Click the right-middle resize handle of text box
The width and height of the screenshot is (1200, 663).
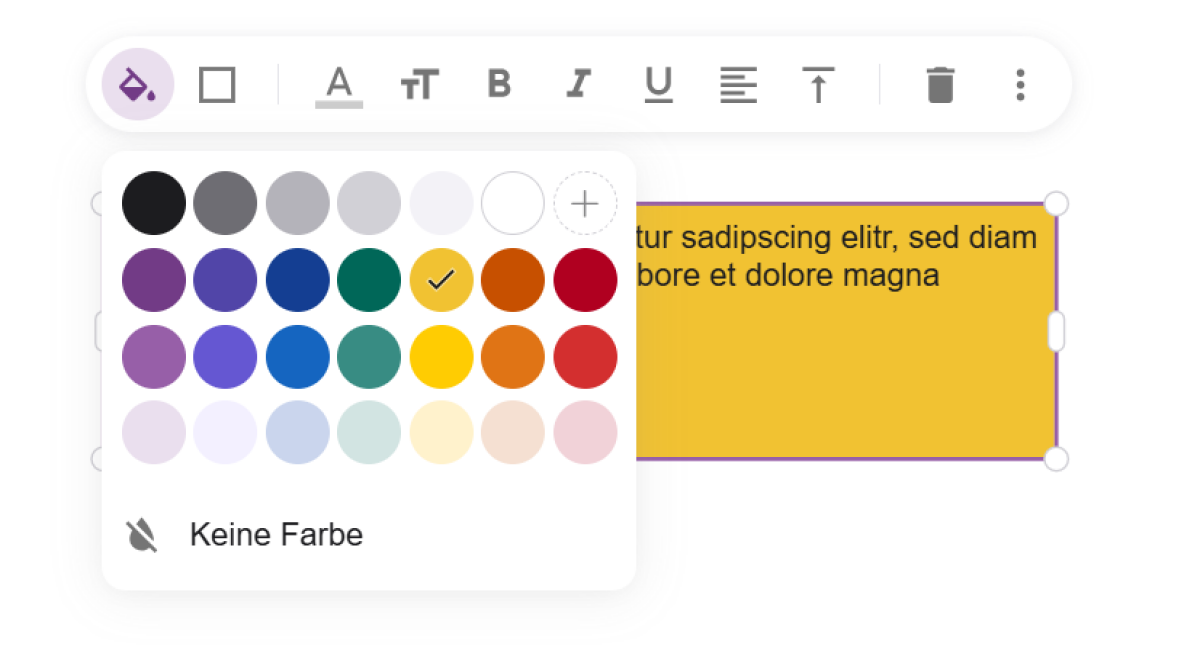click(1056, 332)
